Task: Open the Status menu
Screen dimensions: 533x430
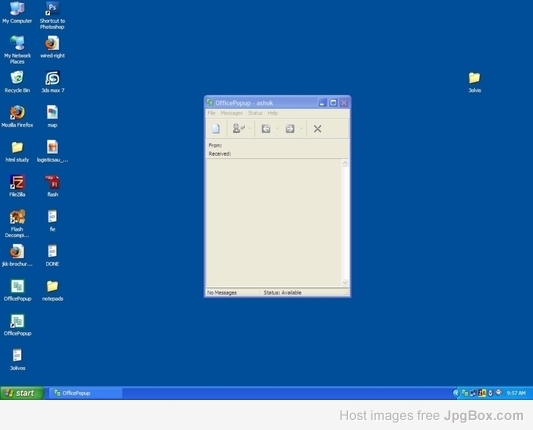Action: click(x=255, y=113)
